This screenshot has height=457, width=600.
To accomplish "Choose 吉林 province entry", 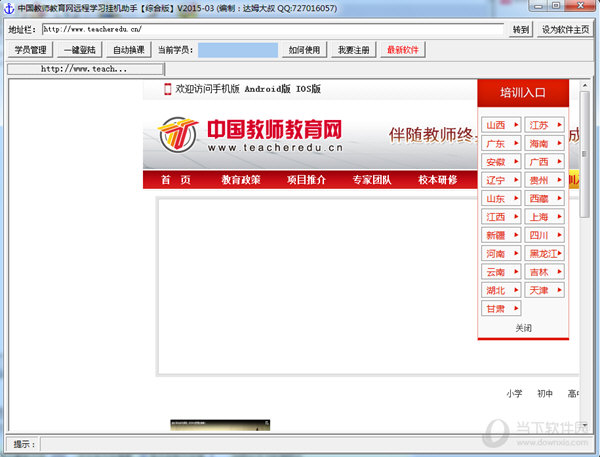I will pos(545,272).
